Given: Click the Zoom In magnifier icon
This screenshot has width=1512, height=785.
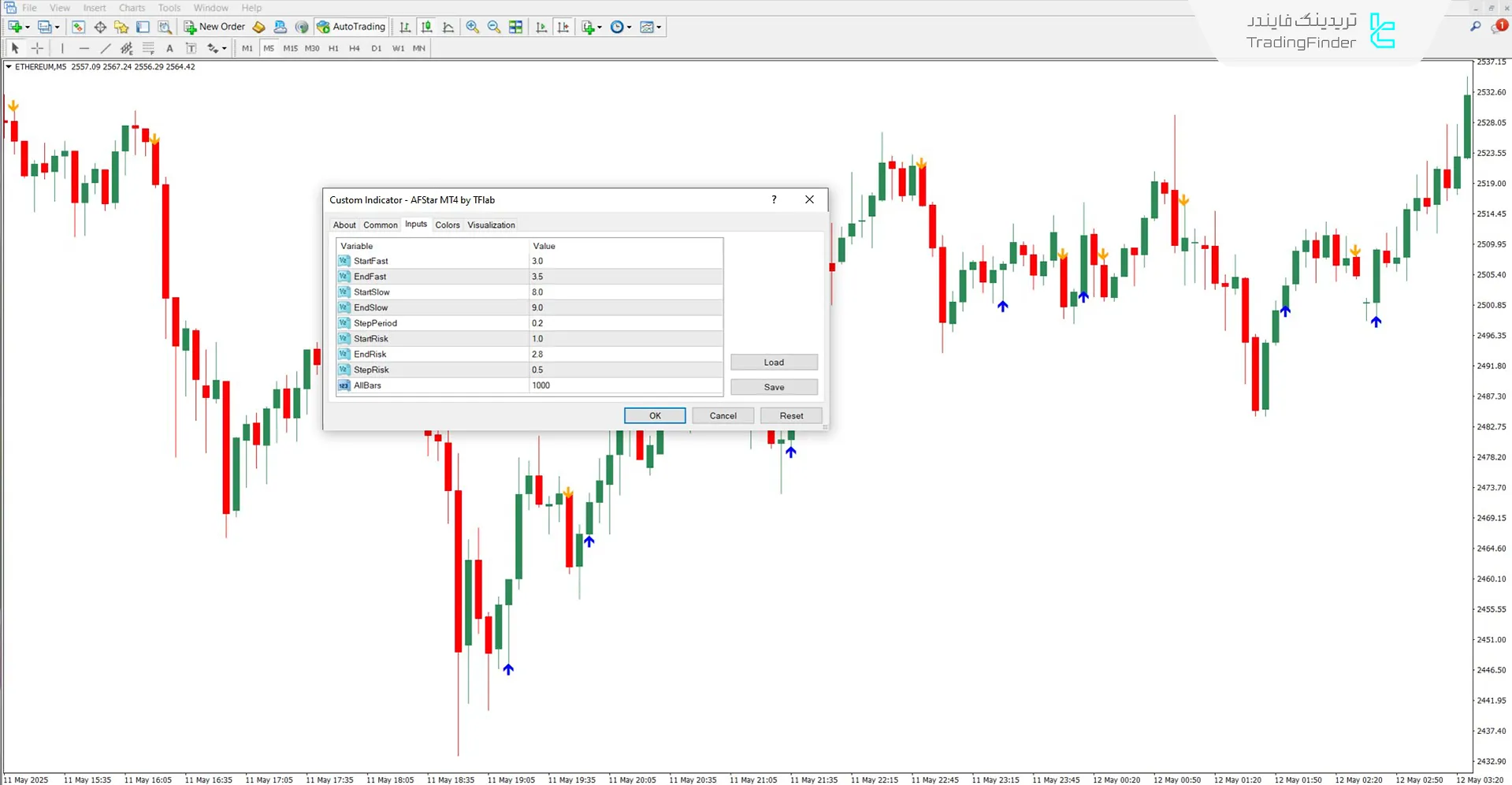Looking at the screenshot, I should (472, 27).
